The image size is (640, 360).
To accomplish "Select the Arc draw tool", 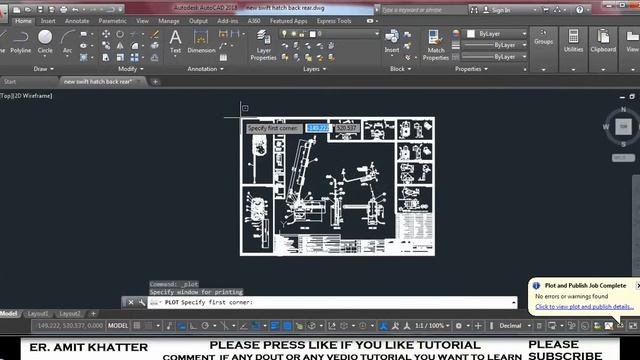I will point(67,42).
